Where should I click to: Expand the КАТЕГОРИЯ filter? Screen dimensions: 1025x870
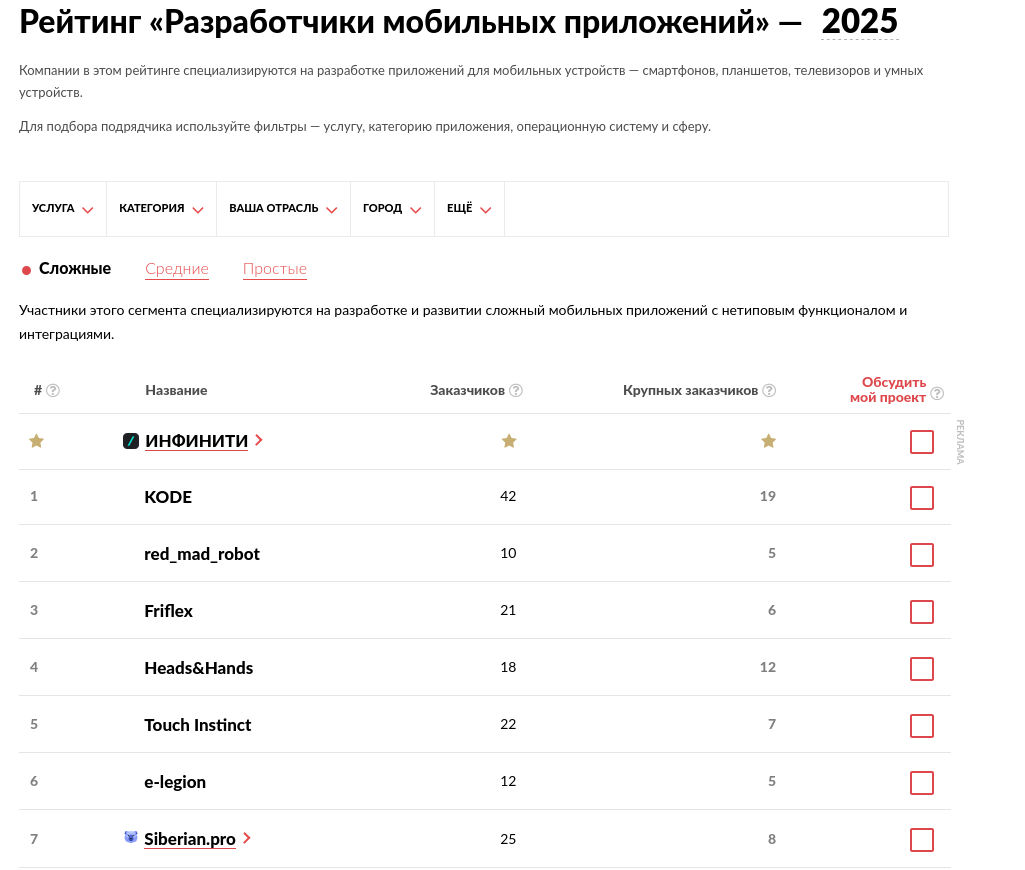[161, 209]
